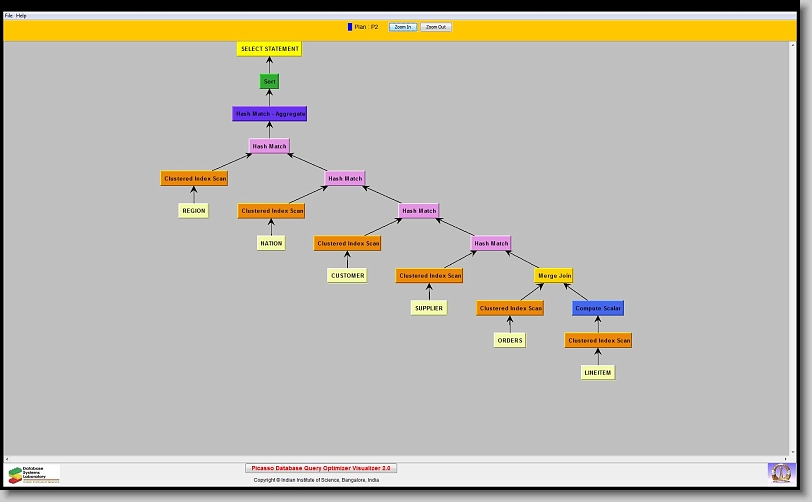
Task: Click the ORDERS table node
Action: tap(510, 340)
